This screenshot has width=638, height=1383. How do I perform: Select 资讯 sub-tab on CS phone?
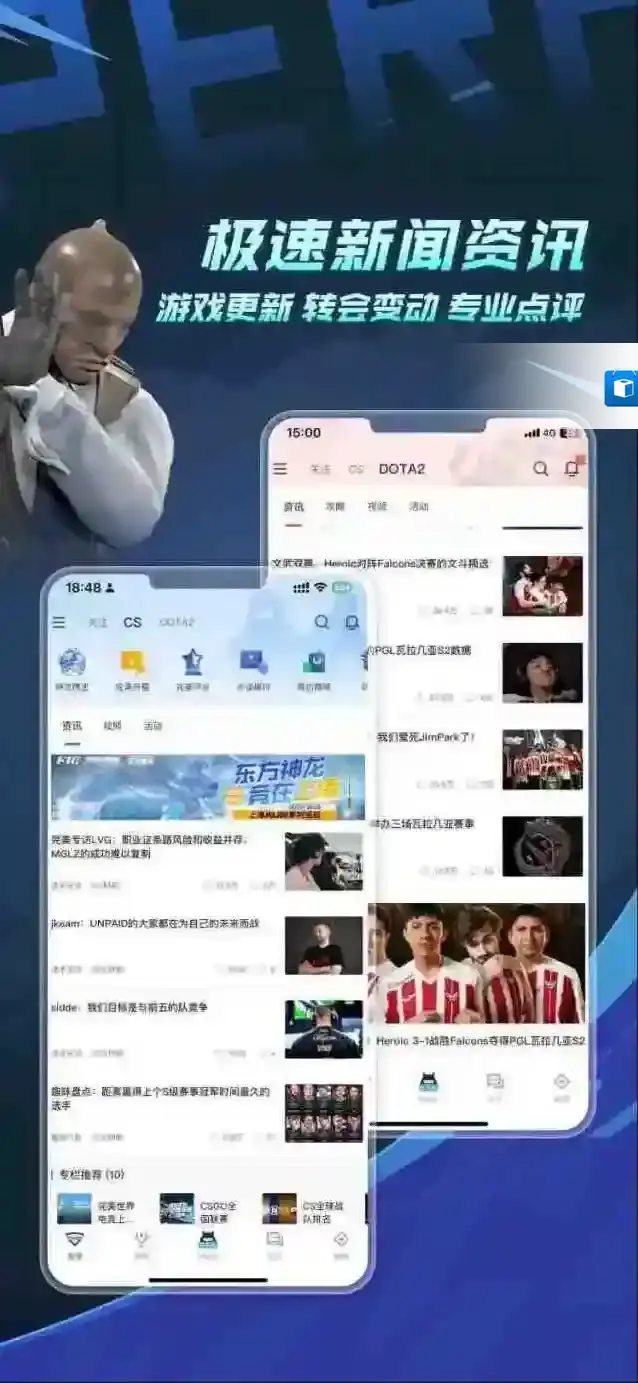[72, 726]
